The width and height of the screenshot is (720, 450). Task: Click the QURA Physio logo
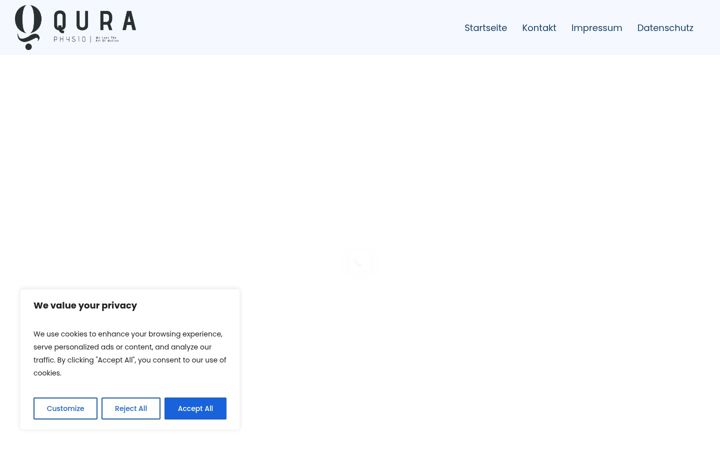click(75, 27)
